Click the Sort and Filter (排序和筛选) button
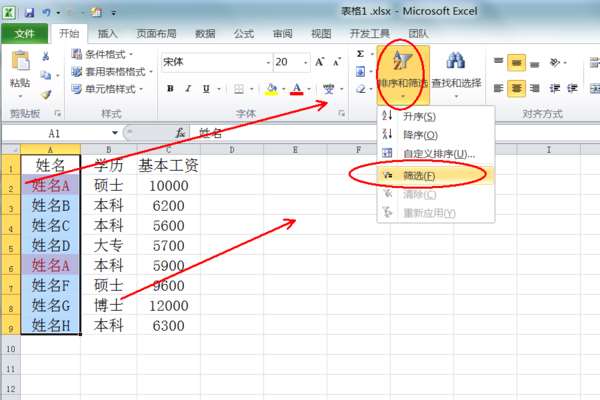The height and width of the screenshot is (400, 600). [x=403, y=75]
